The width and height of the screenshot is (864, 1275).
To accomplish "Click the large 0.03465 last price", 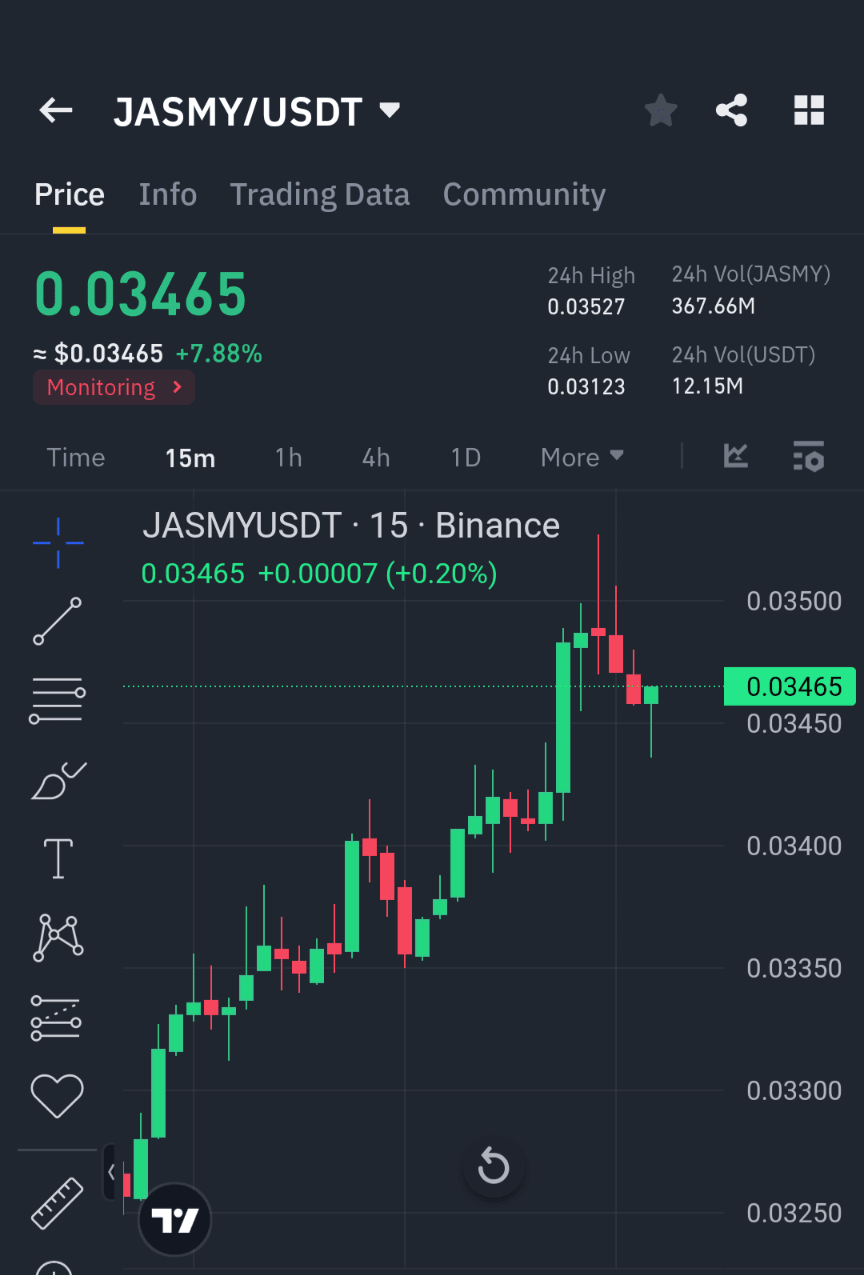I will click(141, 294).
